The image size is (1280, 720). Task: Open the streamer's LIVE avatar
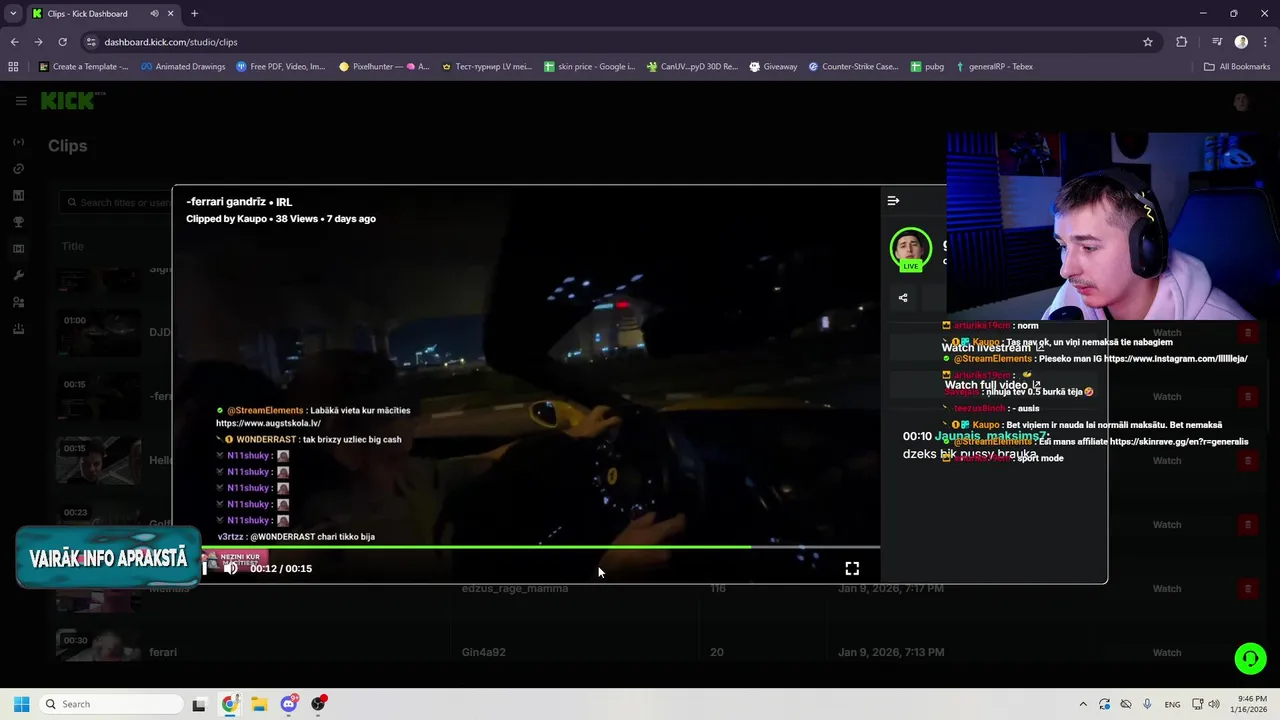pyautogui.click(x=911, y=248)
